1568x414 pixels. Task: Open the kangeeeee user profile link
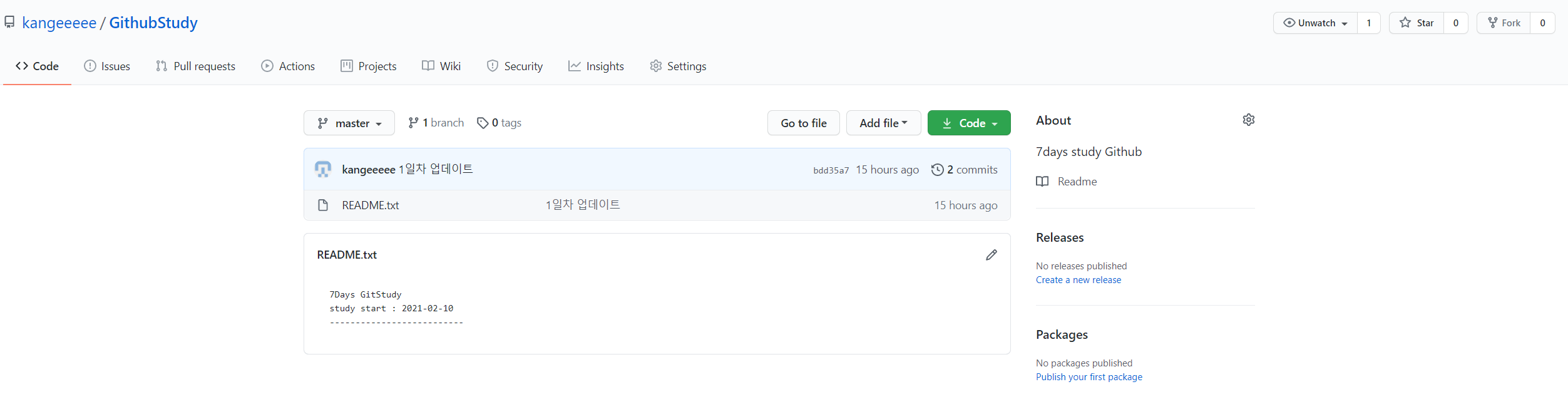tap(59, 23)
